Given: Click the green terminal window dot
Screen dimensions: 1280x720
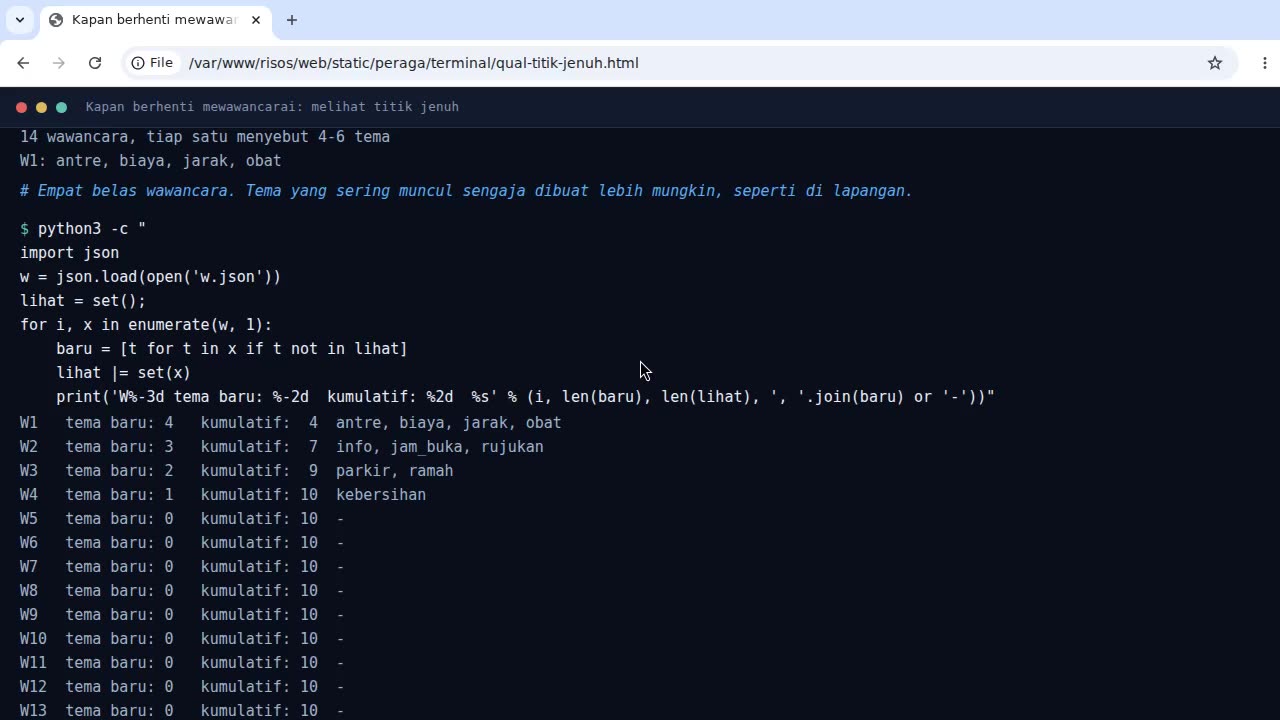Looking at the screenshot, I should (x=61, y=107).
